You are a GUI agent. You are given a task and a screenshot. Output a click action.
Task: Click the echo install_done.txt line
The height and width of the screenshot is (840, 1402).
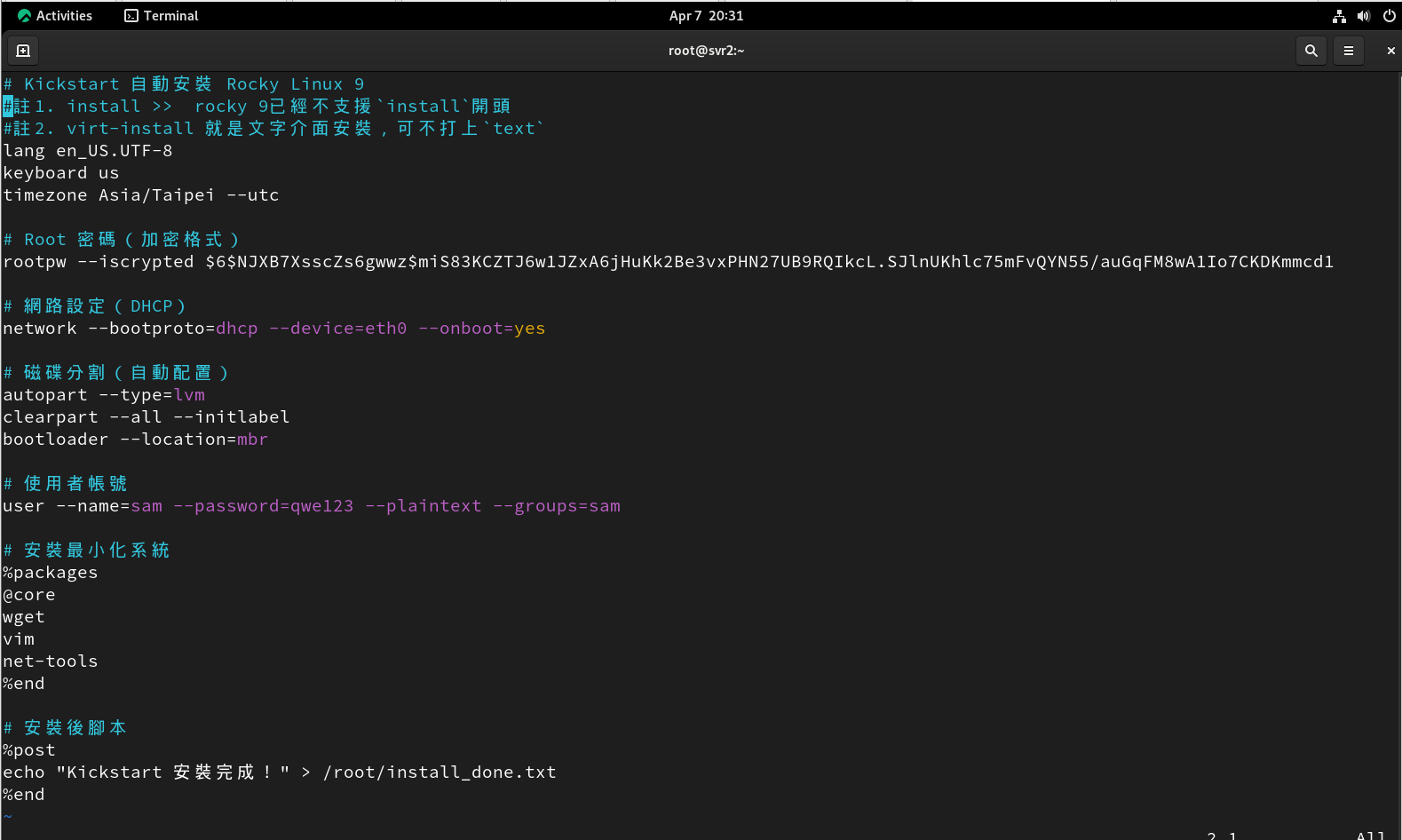[279, 773]
